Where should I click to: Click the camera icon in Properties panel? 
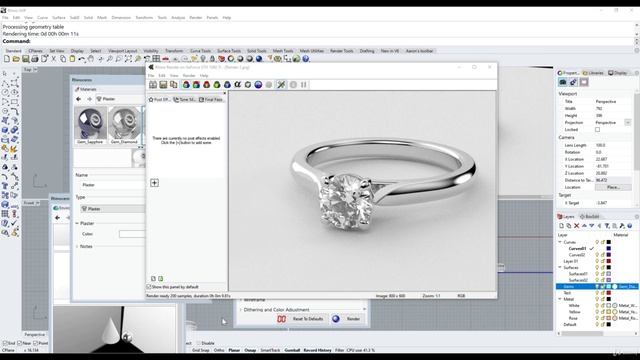(x=563, y=82)
